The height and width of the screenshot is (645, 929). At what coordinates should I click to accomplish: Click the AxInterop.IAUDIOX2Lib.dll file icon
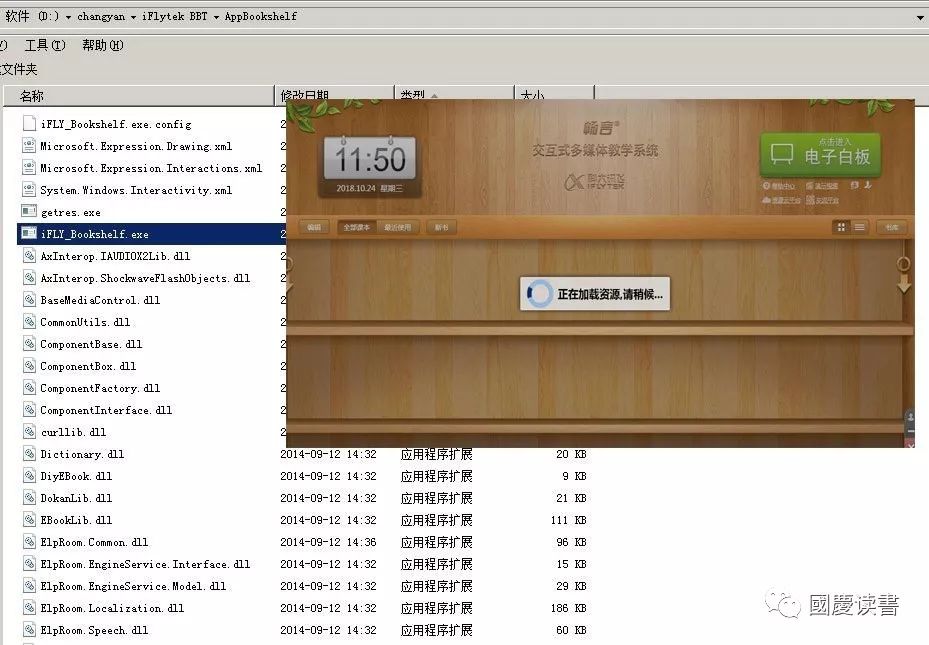tap(29, 255)
